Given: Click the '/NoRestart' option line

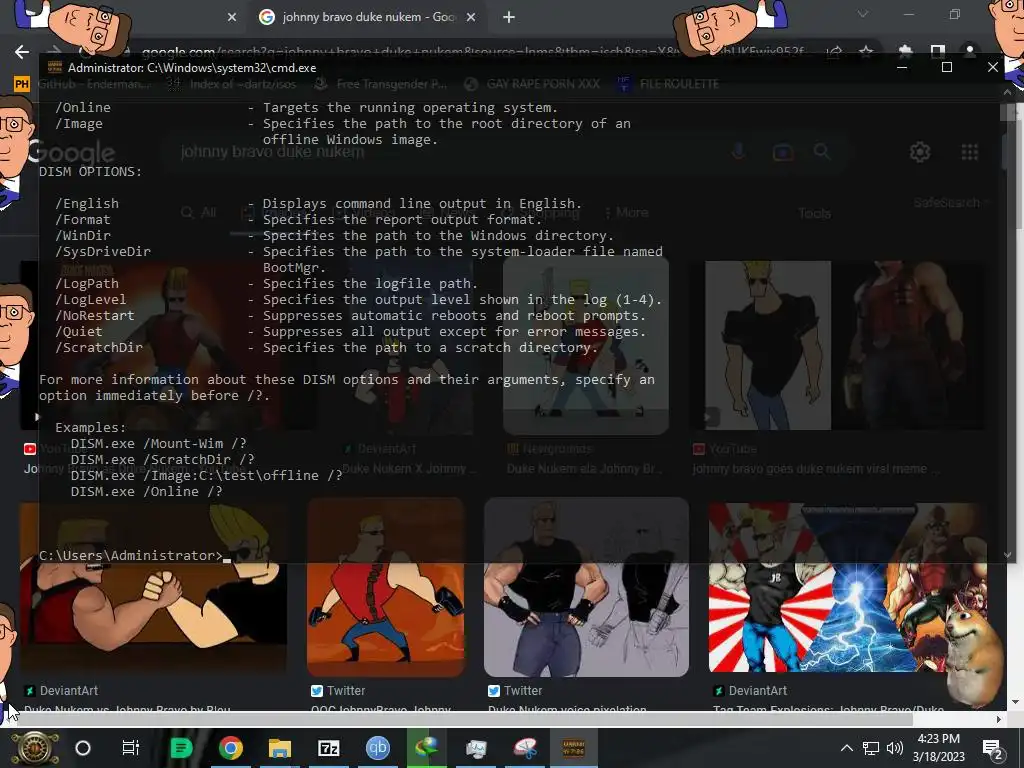Looking at the screenshot, I should (351, 315).
